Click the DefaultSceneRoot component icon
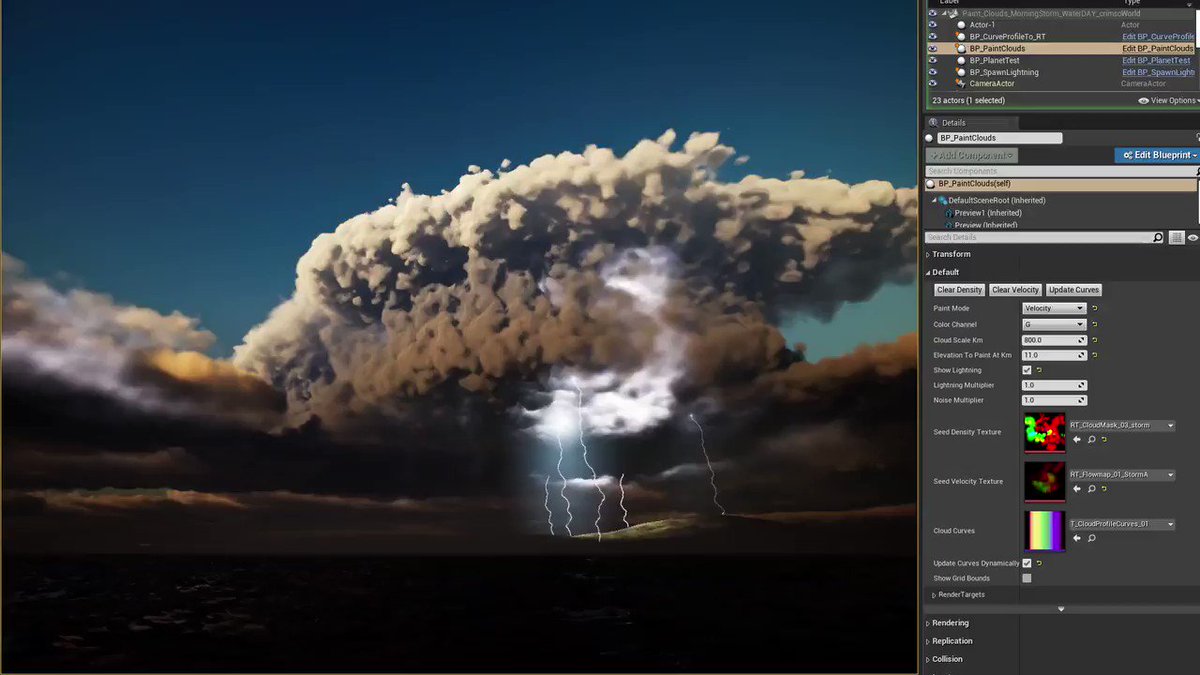The image size is (1200, 675). point(942,200)
